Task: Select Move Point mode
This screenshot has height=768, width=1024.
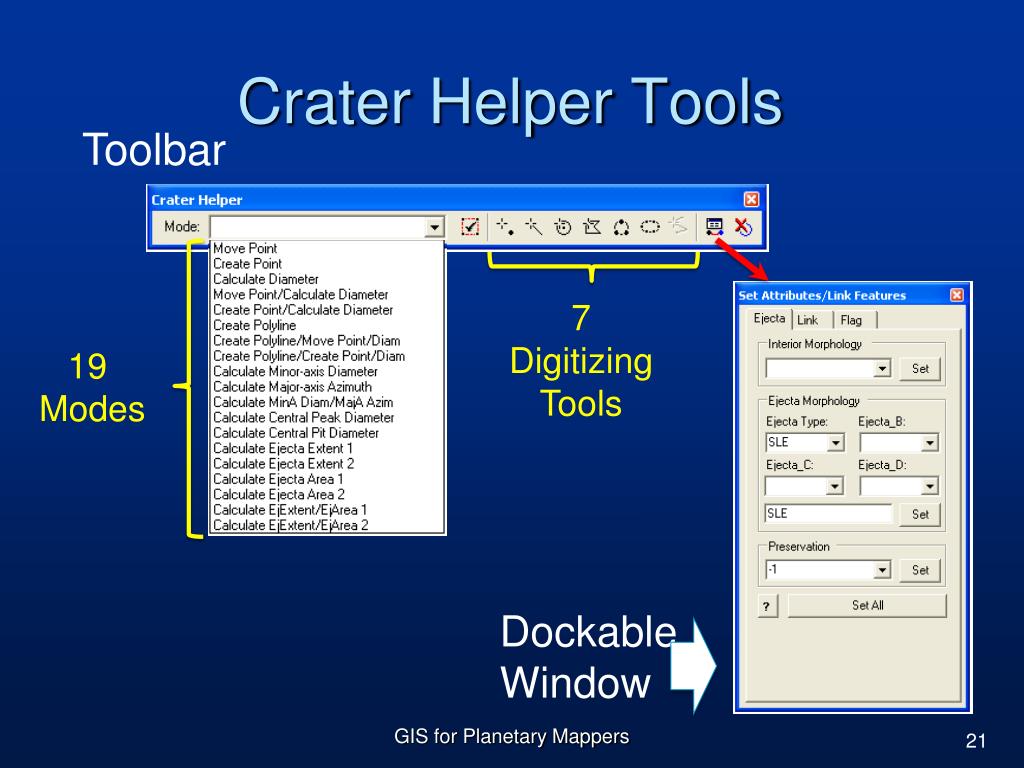Action: point(327,248)
